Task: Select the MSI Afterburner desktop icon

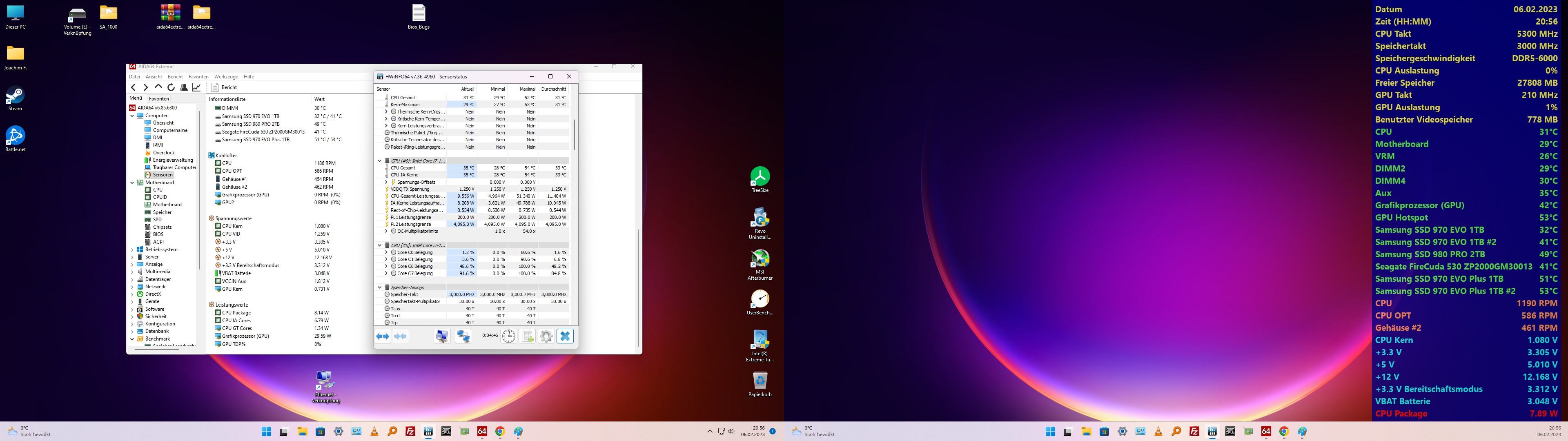Action: 759,265
